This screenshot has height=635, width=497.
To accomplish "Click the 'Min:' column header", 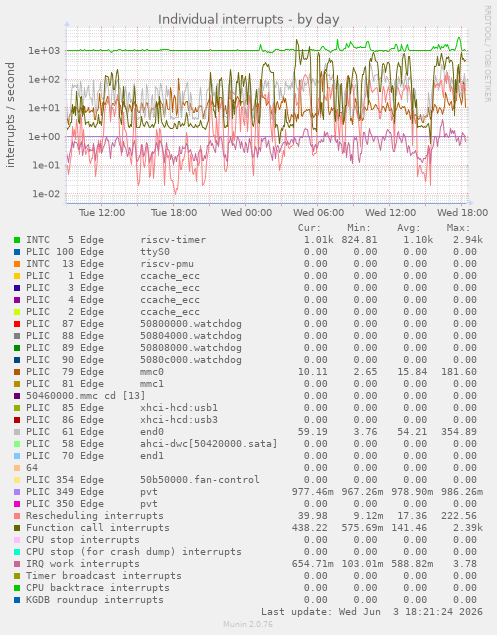I will [359, 228].
